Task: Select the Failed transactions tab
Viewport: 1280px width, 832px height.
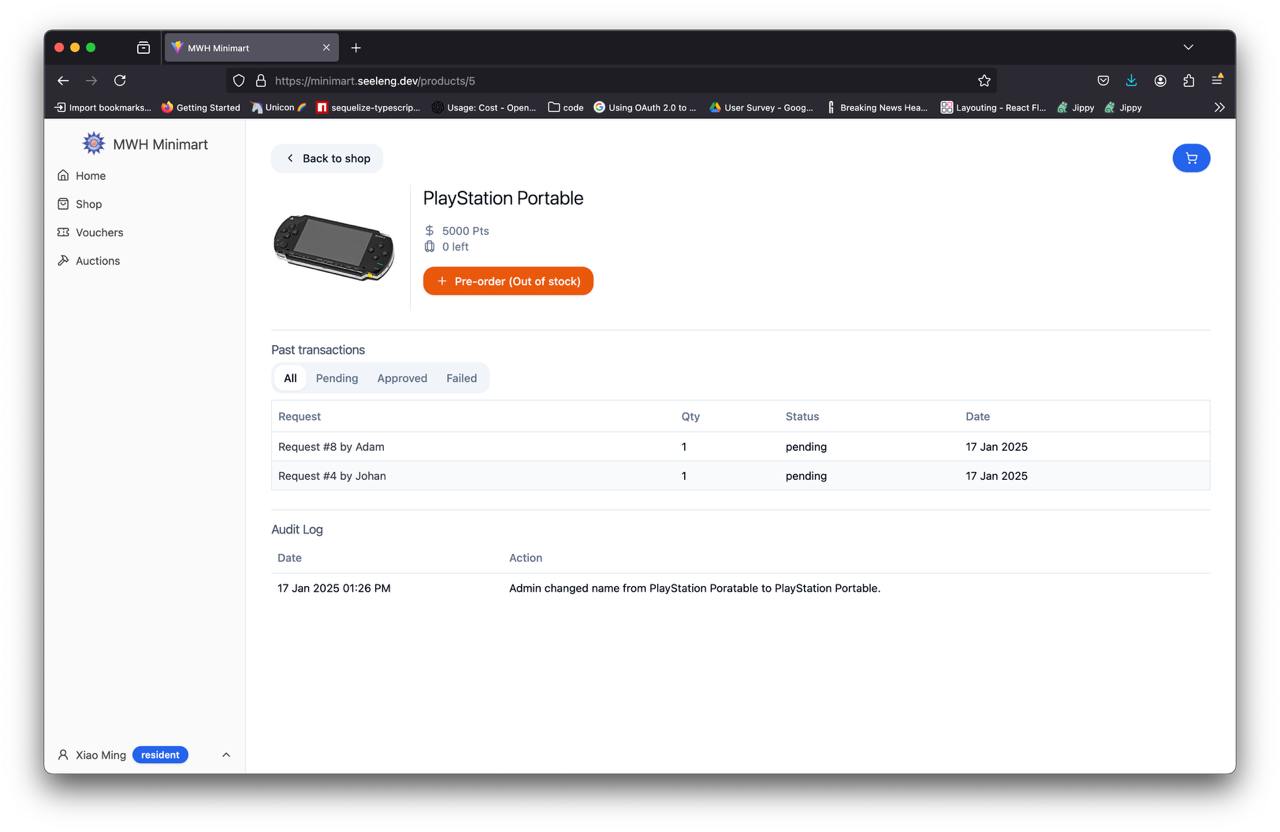Action: [461, 378]
